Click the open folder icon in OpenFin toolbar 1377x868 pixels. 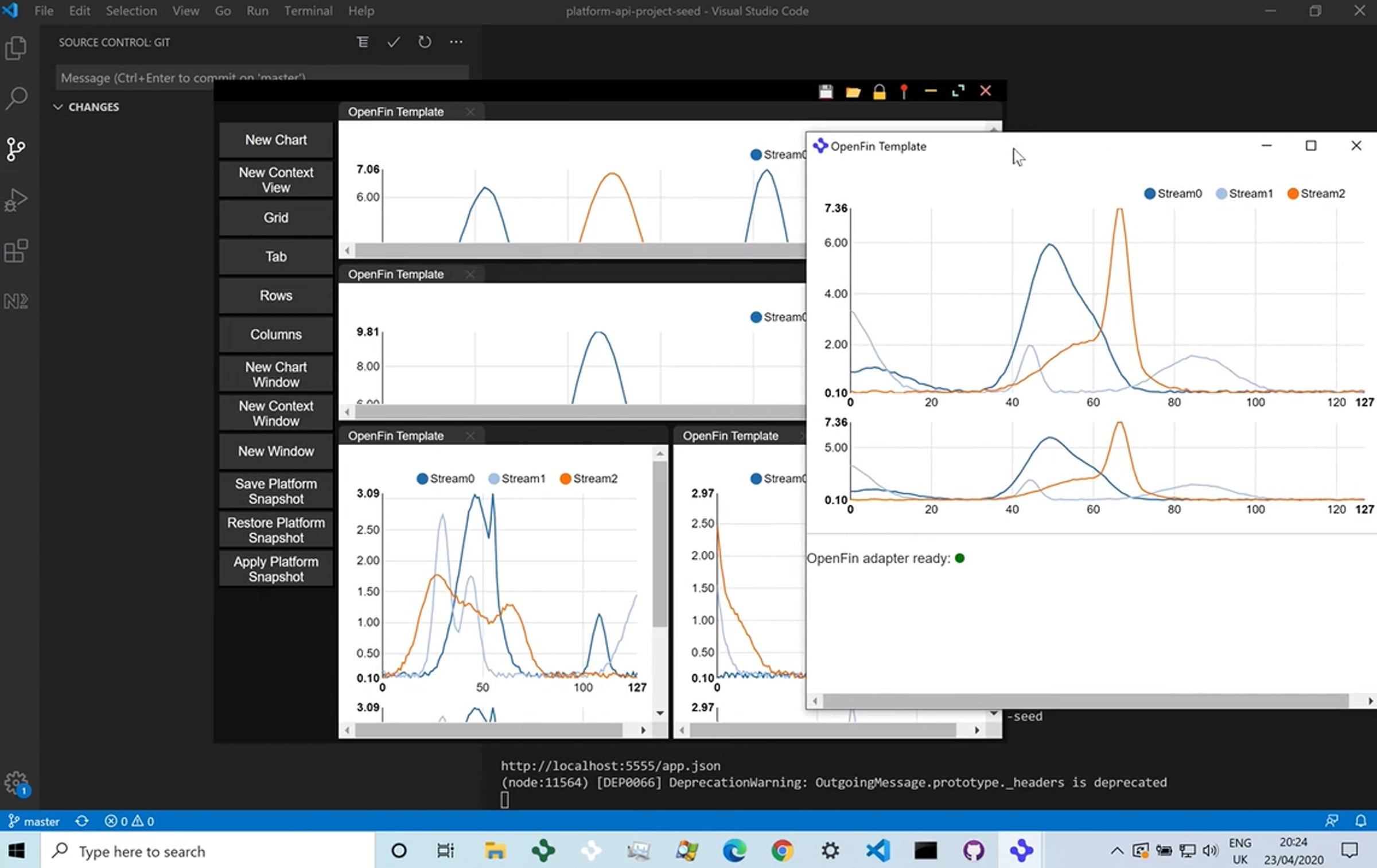(x=853, y=91)
